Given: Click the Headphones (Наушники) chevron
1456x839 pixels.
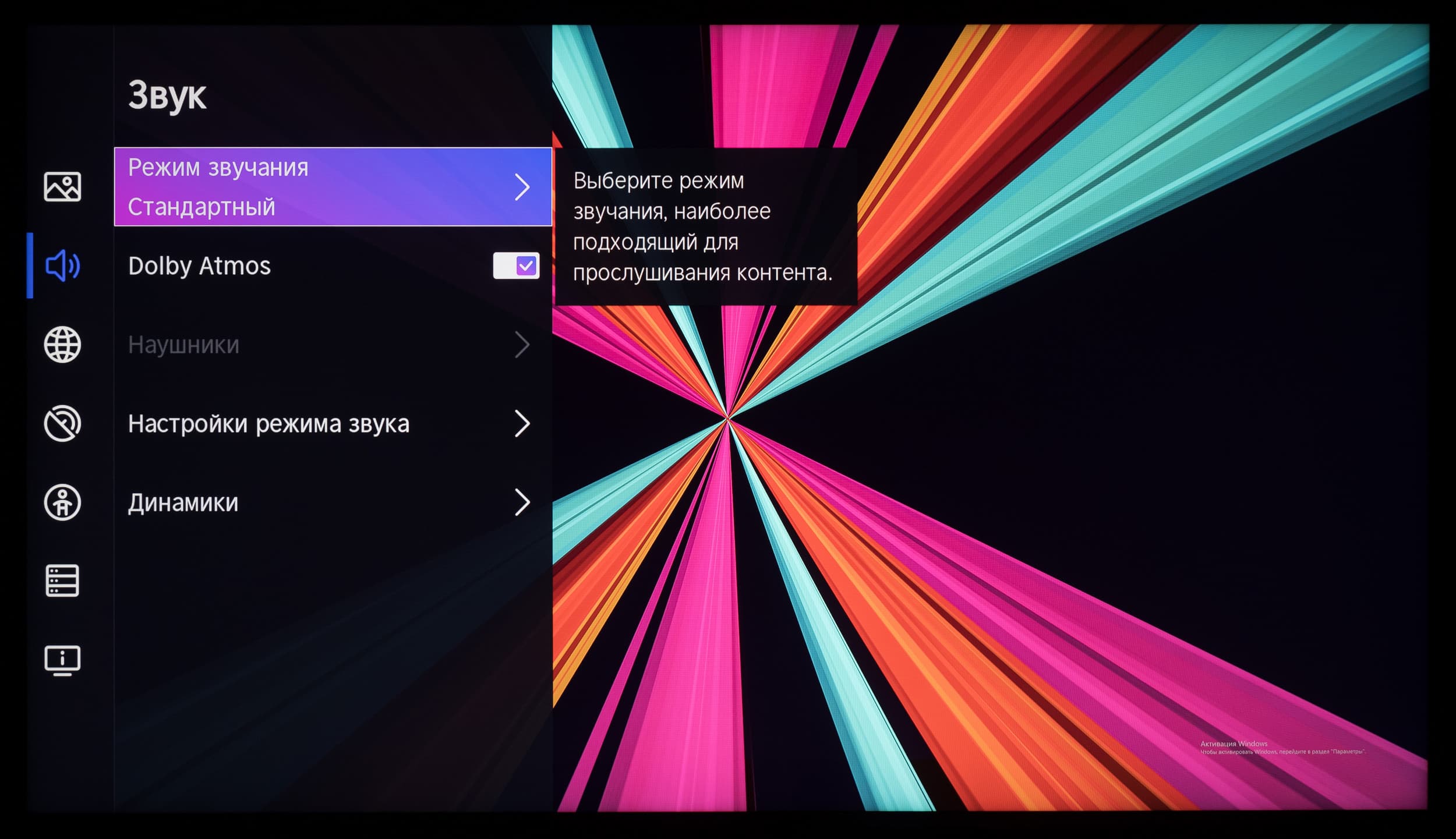Looking at the screenshot, I should click(x=522, y=345).
